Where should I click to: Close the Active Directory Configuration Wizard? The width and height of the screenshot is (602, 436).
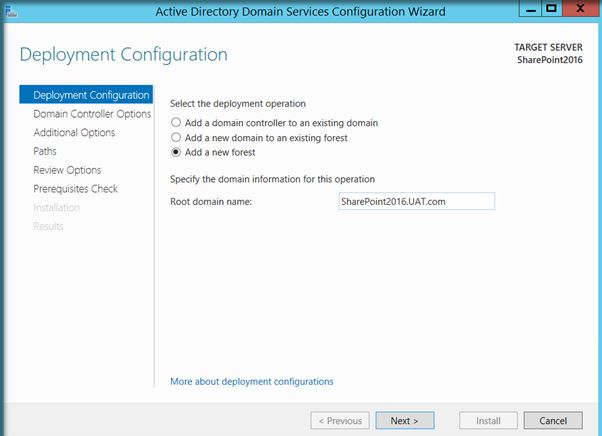pos(580,10)
